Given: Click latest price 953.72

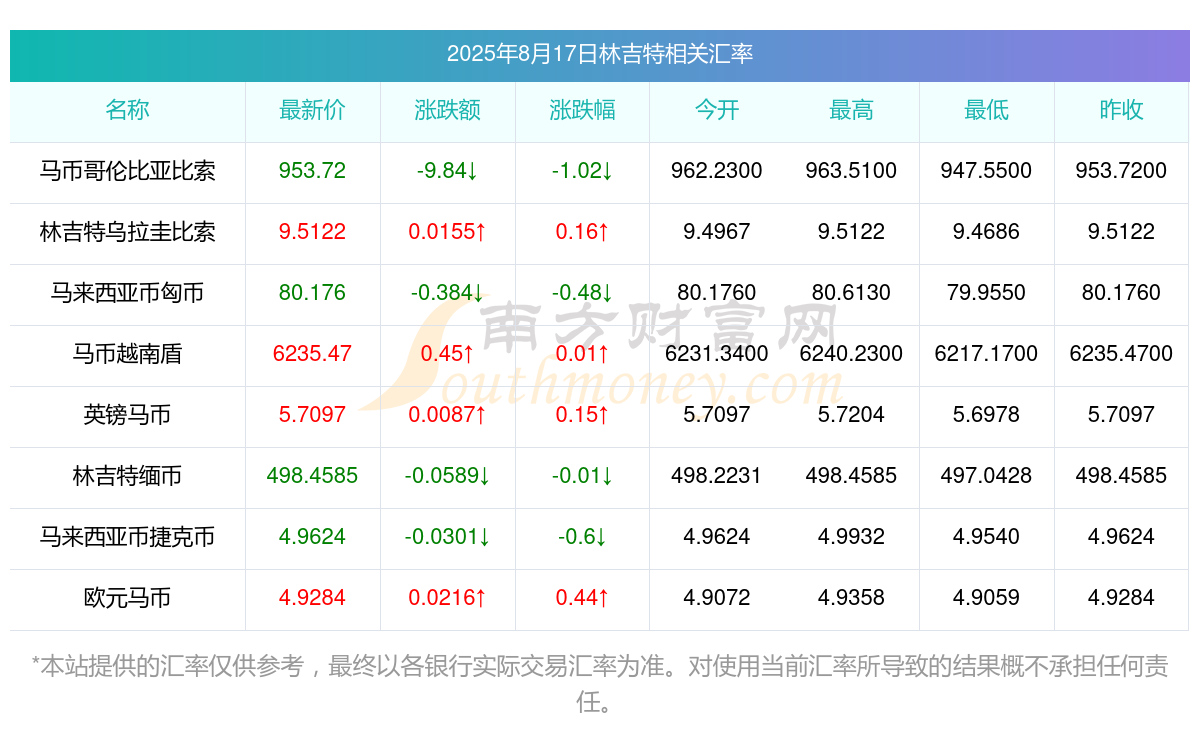Looking at the screenshot, I should 312,171.
